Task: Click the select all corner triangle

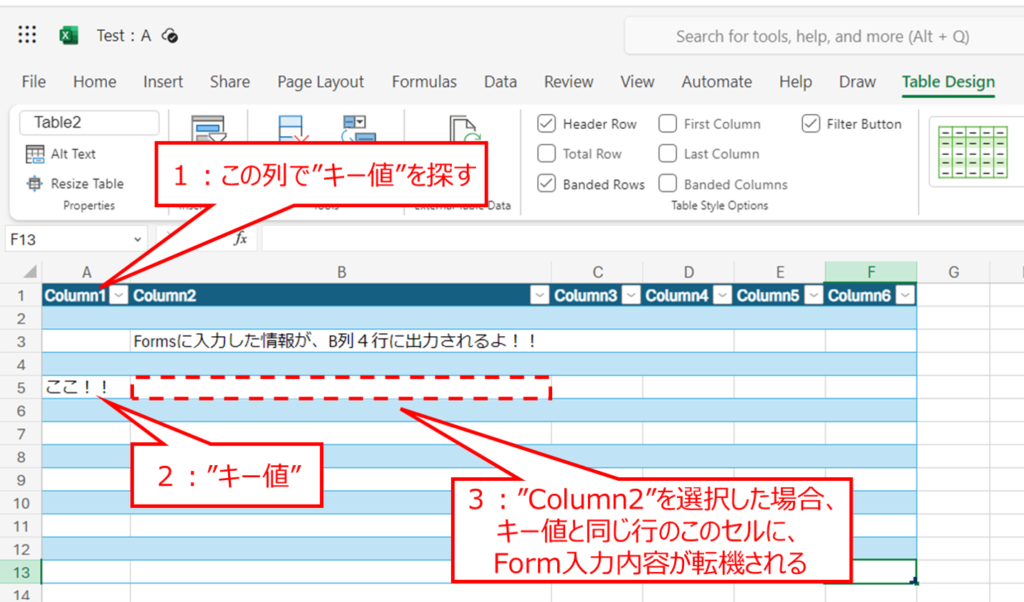Action: (x=30, y=272)
